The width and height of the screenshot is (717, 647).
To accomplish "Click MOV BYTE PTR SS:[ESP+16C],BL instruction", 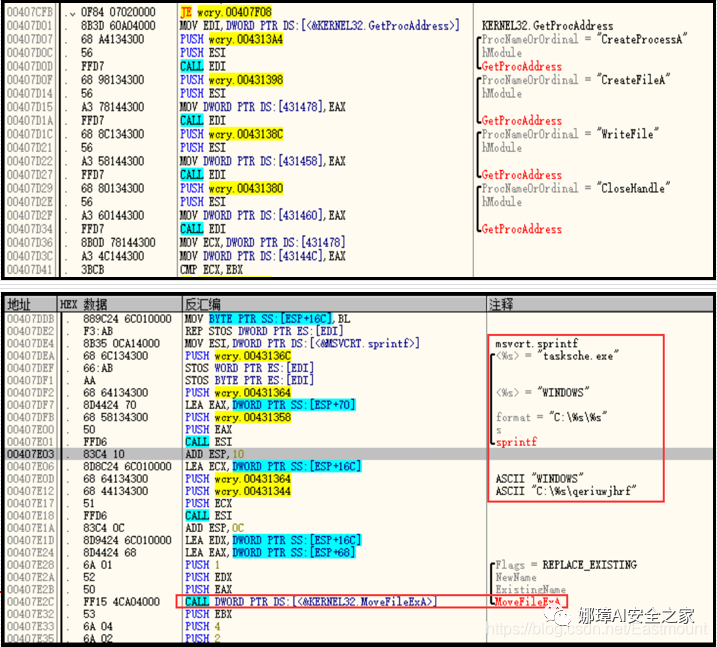I will click(x=268, y=319).
